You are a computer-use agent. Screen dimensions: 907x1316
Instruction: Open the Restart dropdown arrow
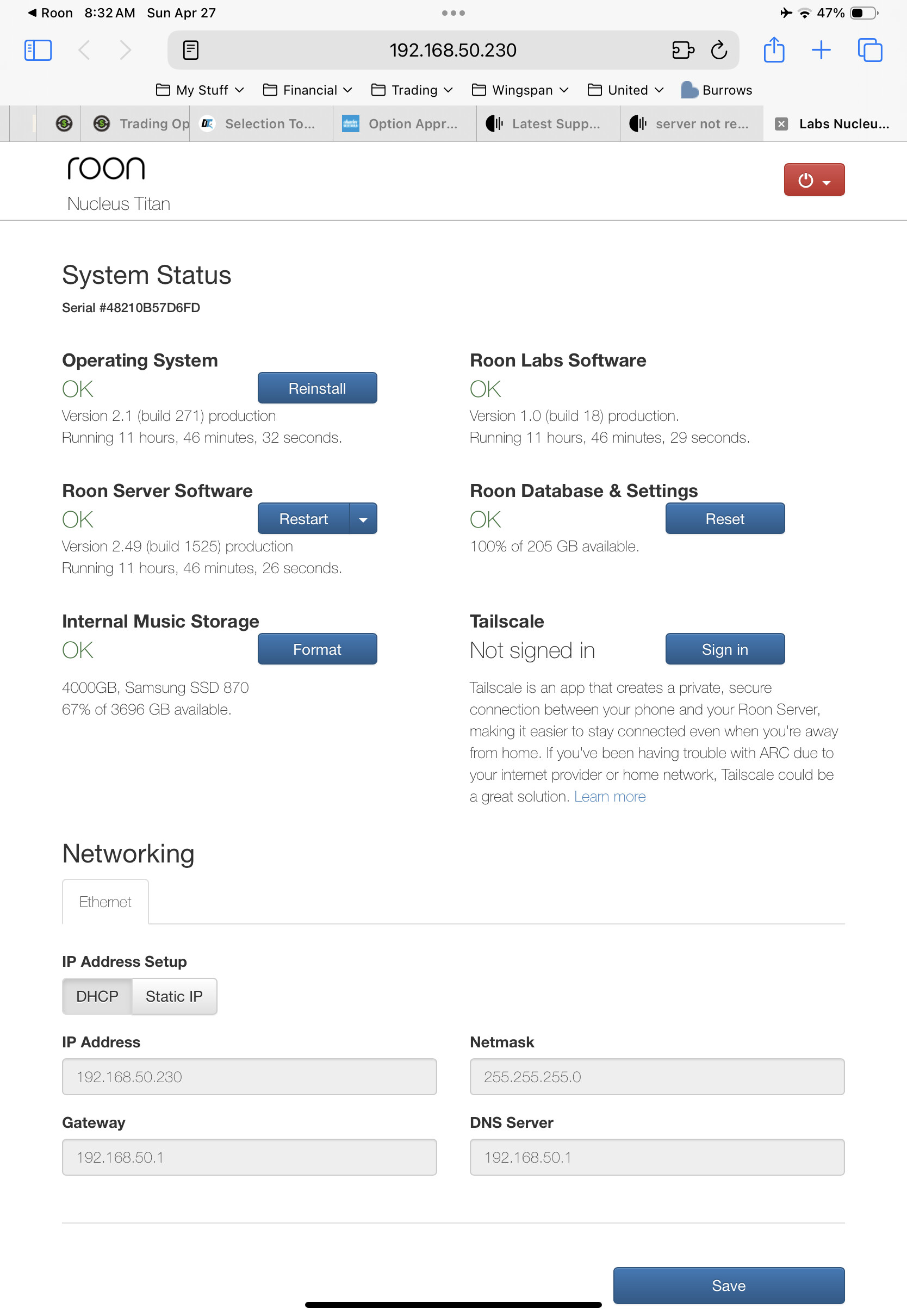[363, 519]
